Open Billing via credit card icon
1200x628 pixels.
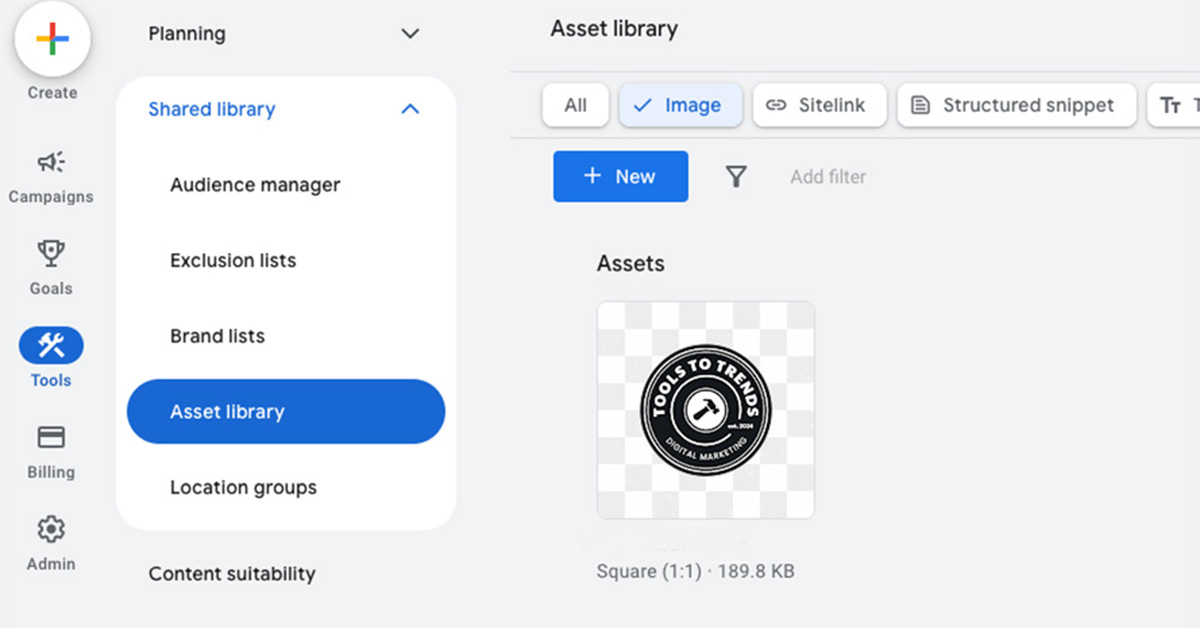(51, 437)
